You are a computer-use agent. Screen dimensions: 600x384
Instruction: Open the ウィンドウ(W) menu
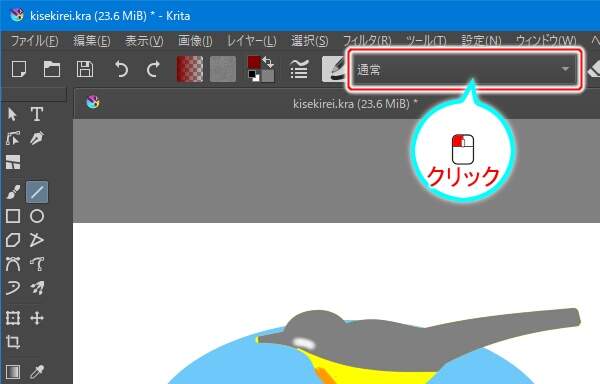(x=546, y=41)
